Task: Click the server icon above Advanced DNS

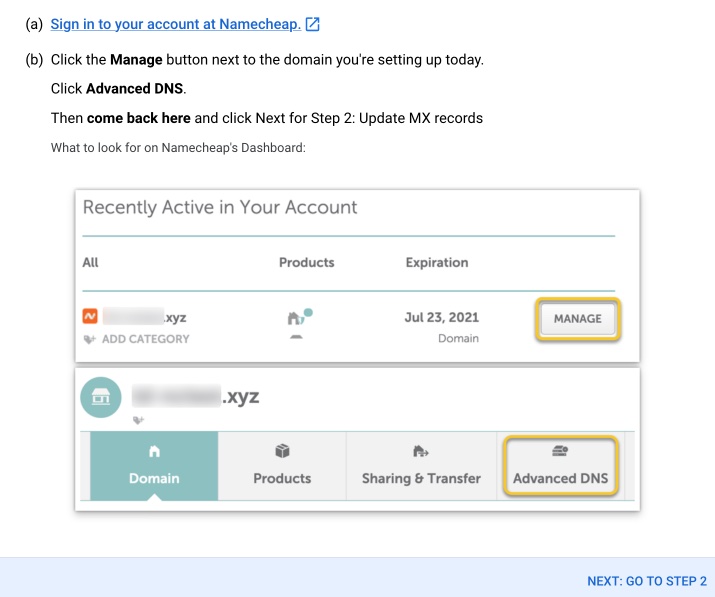Action: click(x=560, y=451)
